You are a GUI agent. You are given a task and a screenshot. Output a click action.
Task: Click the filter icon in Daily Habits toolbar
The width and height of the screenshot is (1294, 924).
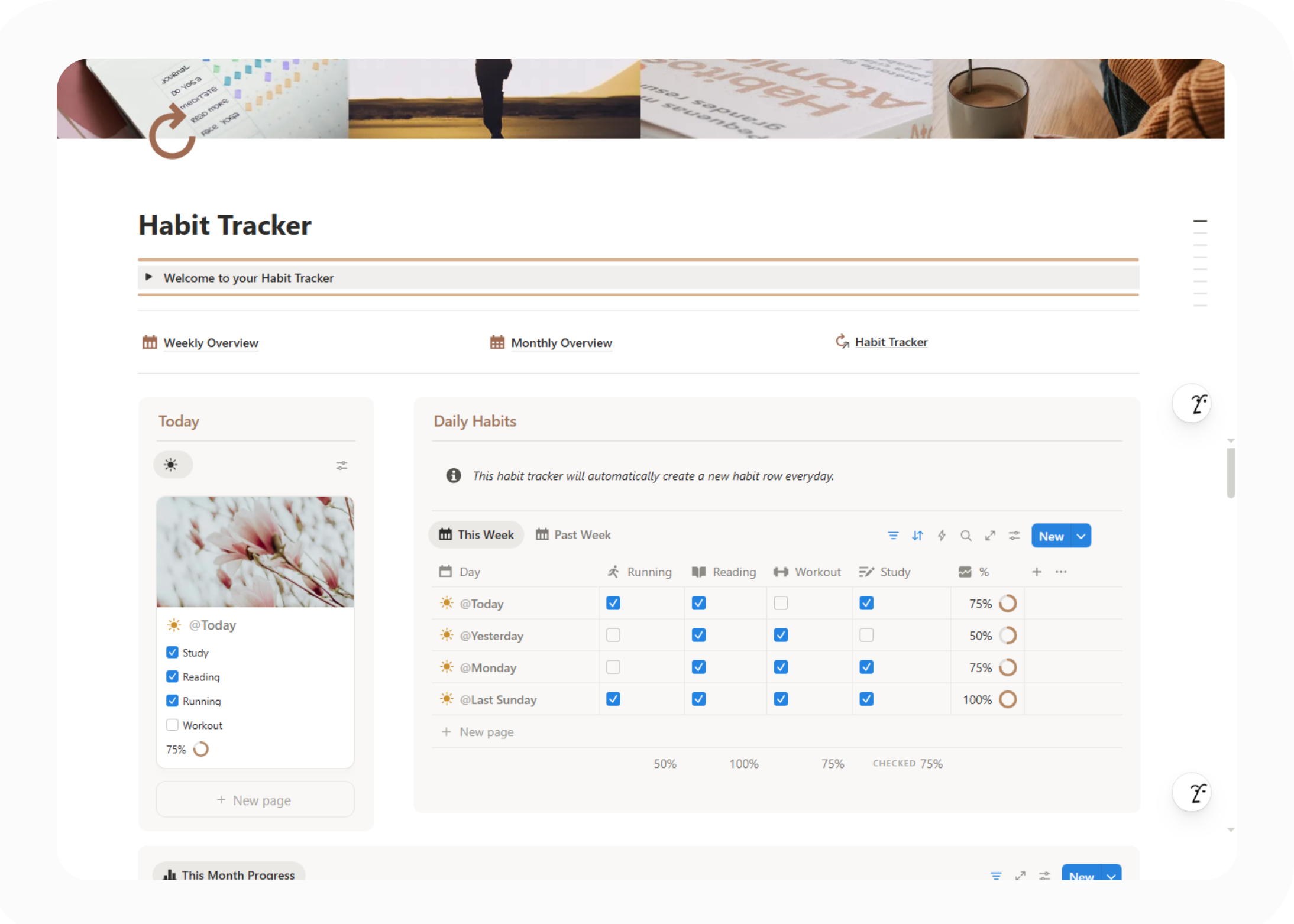coord(893,536)
